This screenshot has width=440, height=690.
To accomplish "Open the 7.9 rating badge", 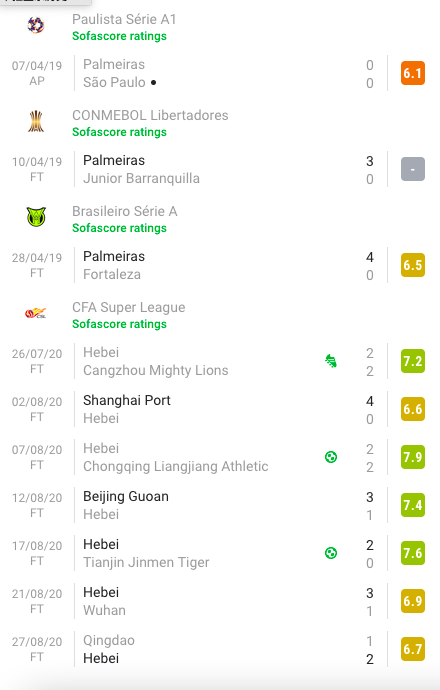I will [413, 457].
